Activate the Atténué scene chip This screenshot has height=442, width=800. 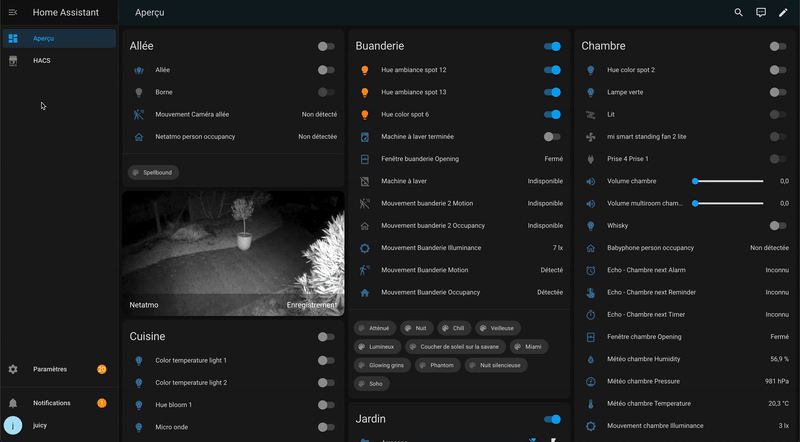point(374,328)
